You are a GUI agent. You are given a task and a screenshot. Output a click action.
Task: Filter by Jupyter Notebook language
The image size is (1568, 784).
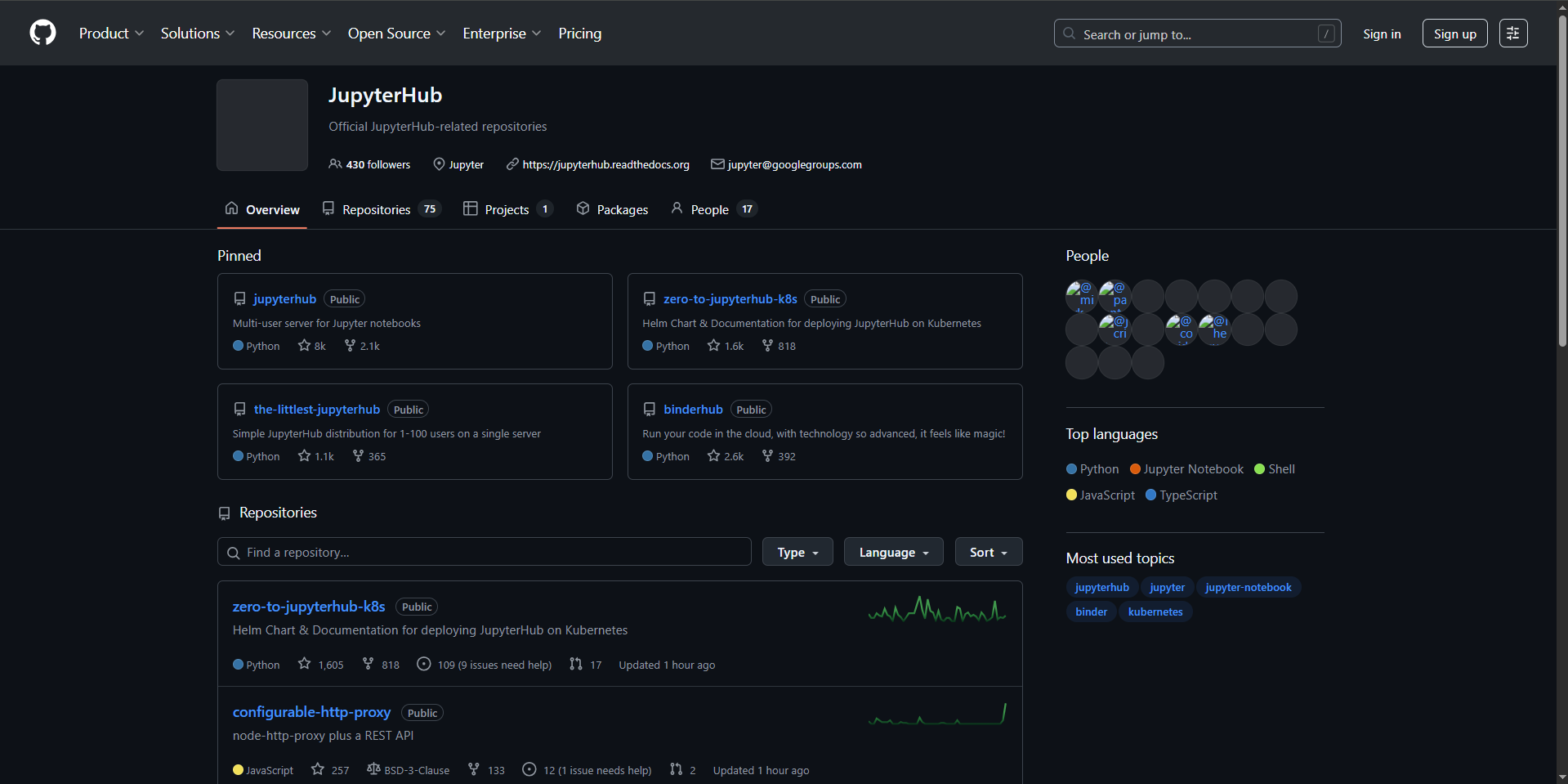pyautogui.click(x=1186, y=469)
